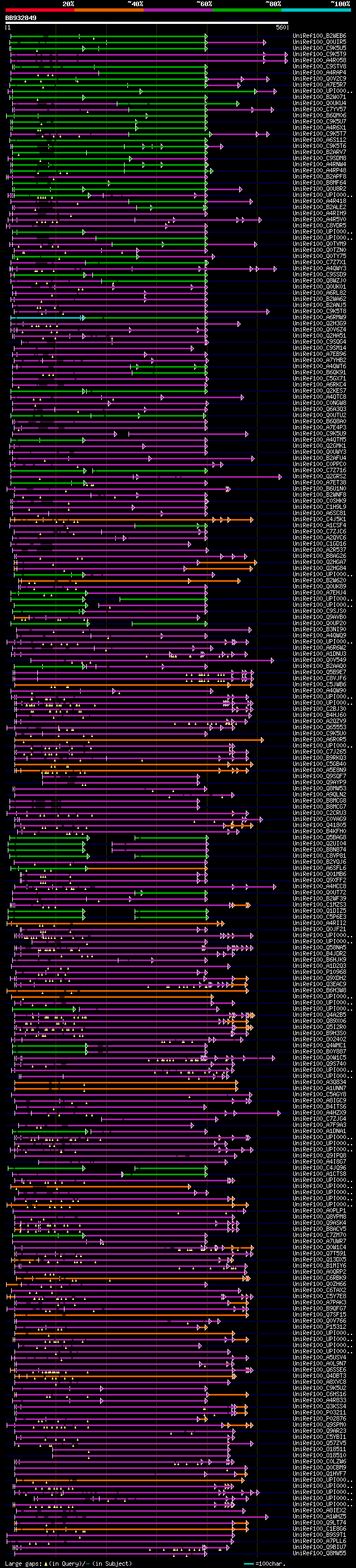356x1568 pixels.
Task: Open hit UniRef100_B2WEB6
Action: click(x=319, y=36)
